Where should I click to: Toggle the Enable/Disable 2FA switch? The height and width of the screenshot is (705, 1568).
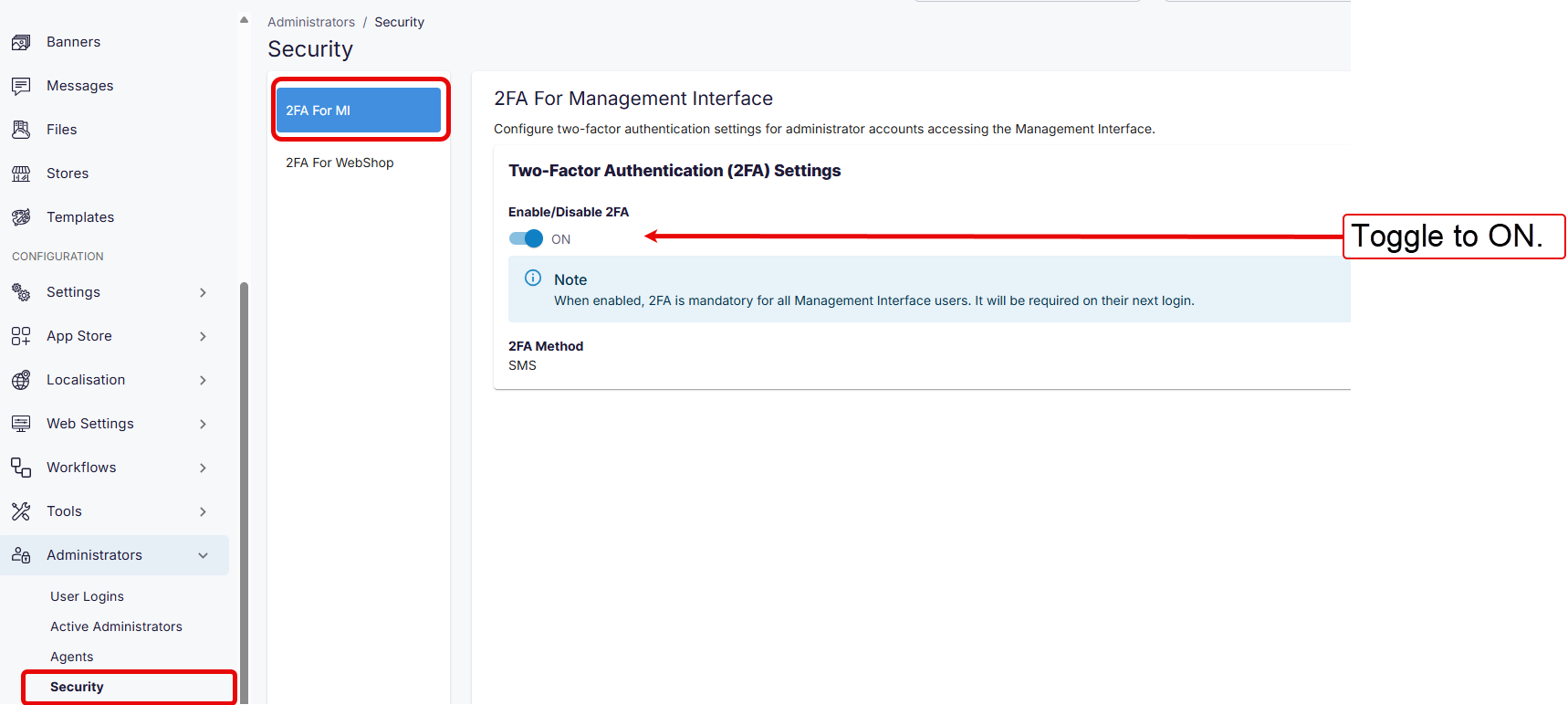(526, 238)
